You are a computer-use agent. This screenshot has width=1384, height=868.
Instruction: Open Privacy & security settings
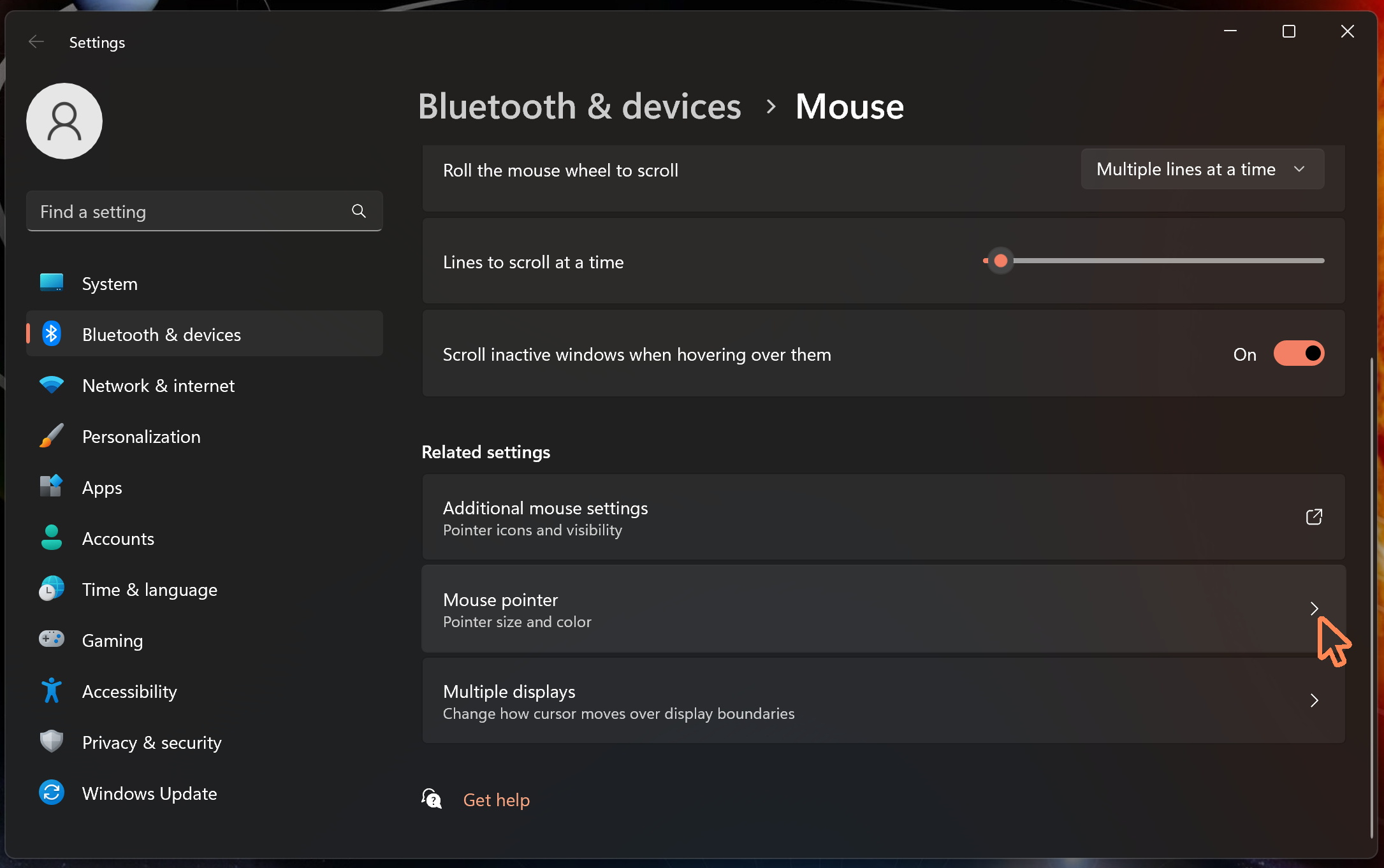tap(205, 742)
